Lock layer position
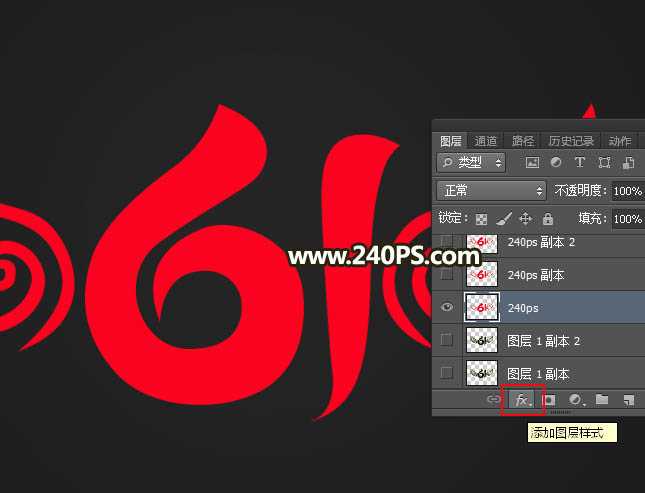 (x=526, y=218)
